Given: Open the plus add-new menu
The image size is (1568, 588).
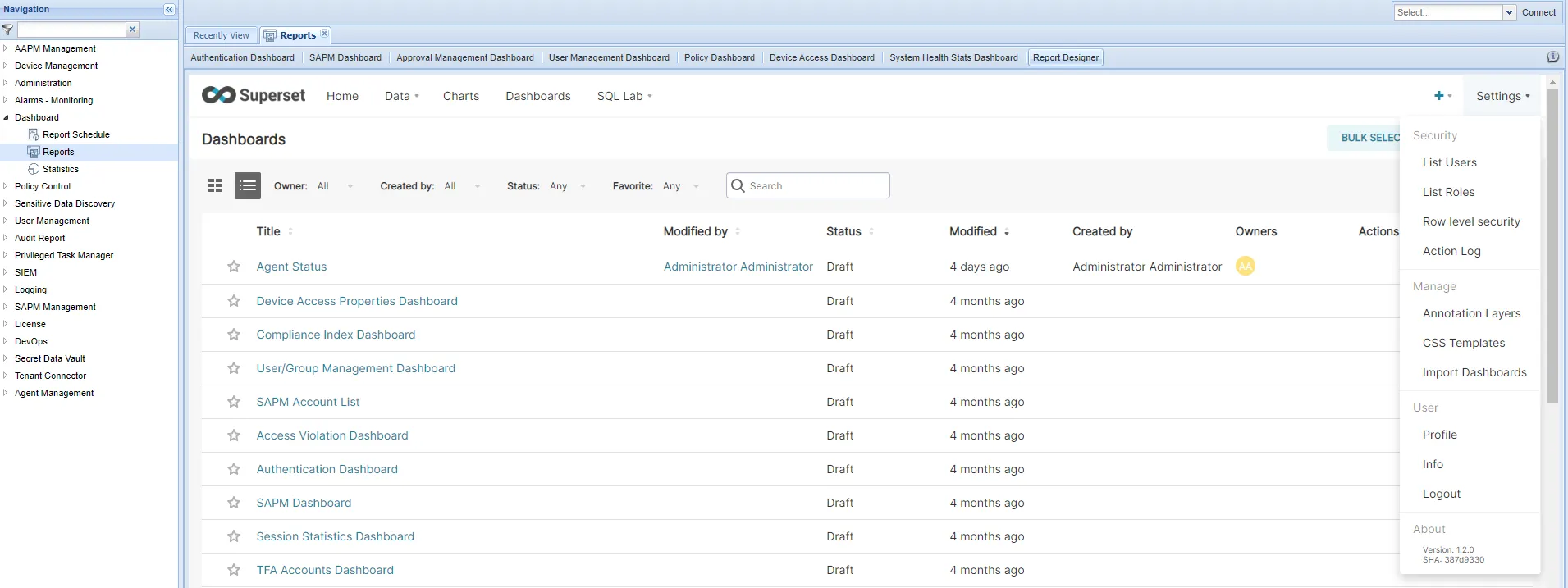Looking at the screenshot, I should (x=1442, y=96).
